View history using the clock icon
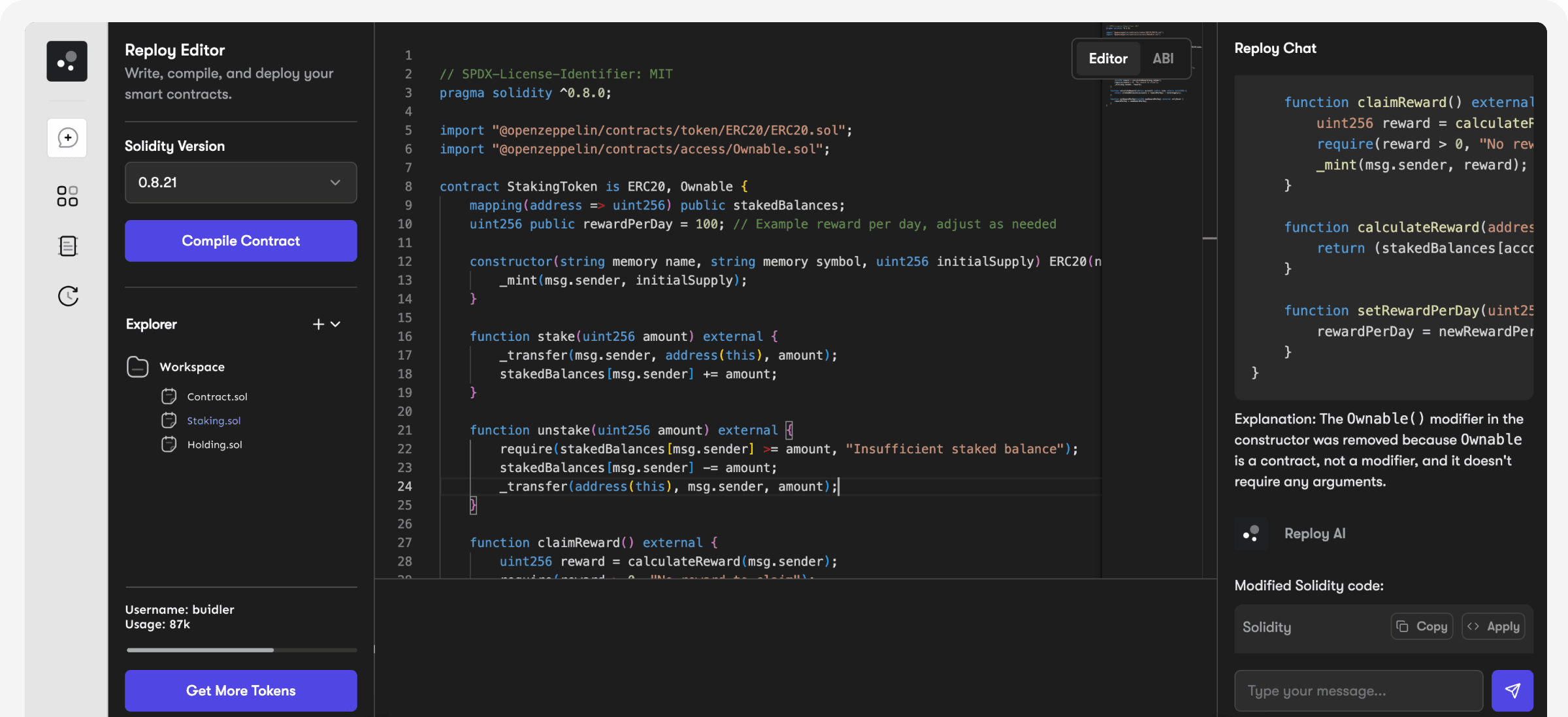 (x=67, y=296)
